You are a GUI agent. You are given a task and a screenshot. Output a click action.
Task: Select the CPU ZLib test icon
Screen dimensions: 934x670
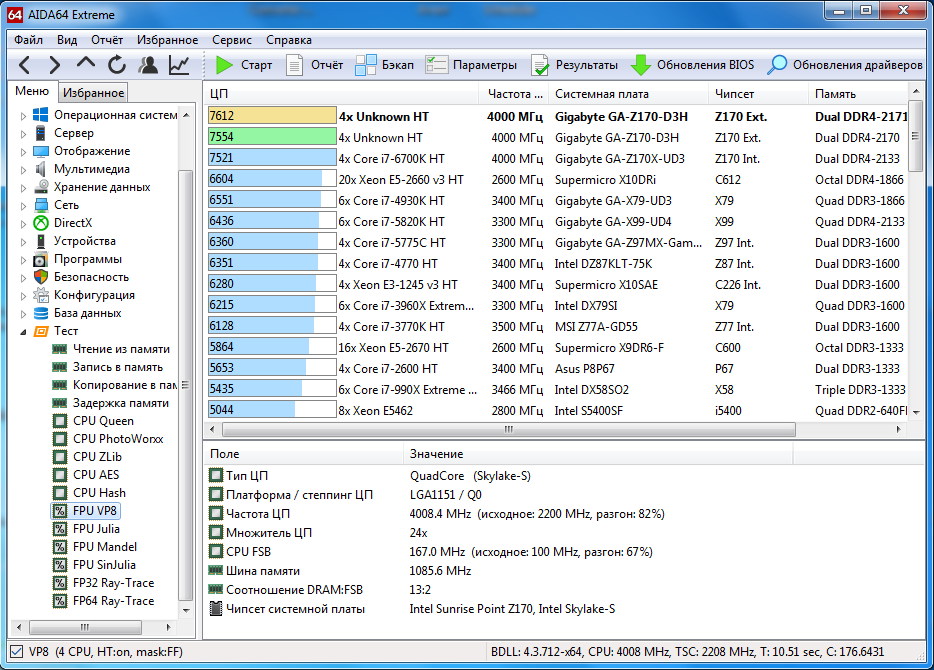(x=60, y=457)
